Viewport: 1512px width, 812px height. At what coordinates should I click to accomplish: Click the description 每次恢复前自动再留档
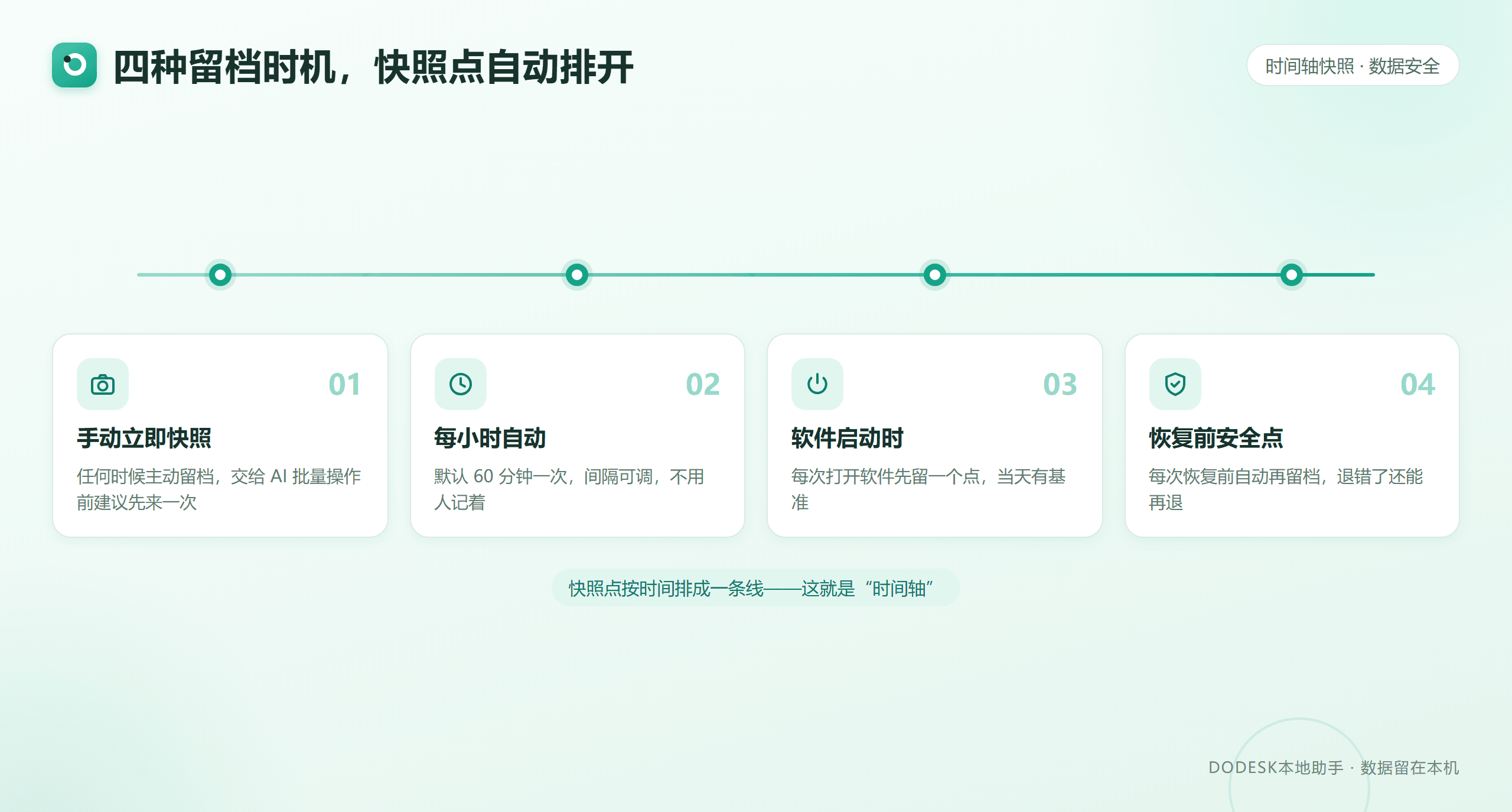coord(1286,489)
